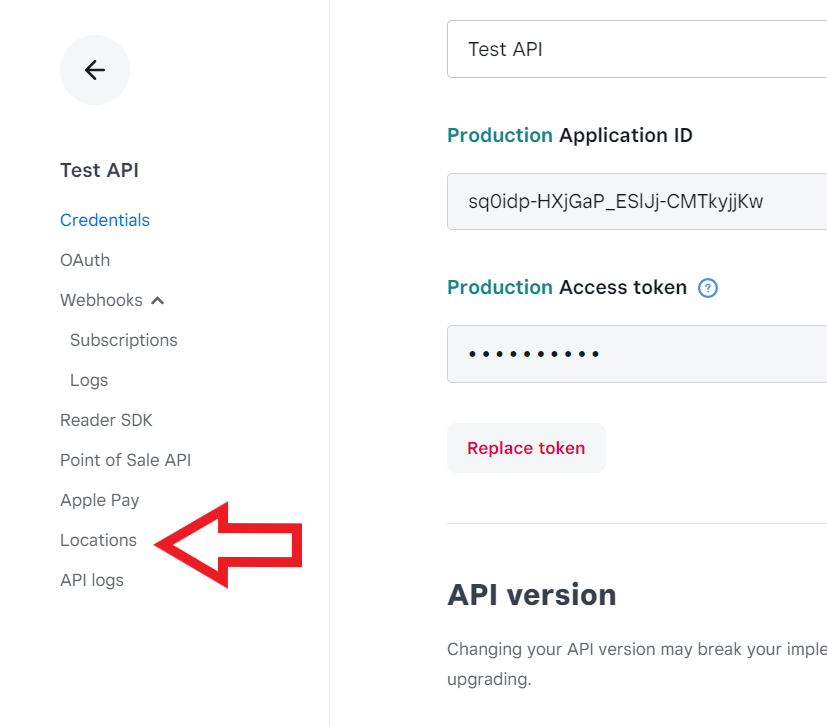Click the masked access token field
Viewport: 827px width, 726px height.
tap(637, 354)
